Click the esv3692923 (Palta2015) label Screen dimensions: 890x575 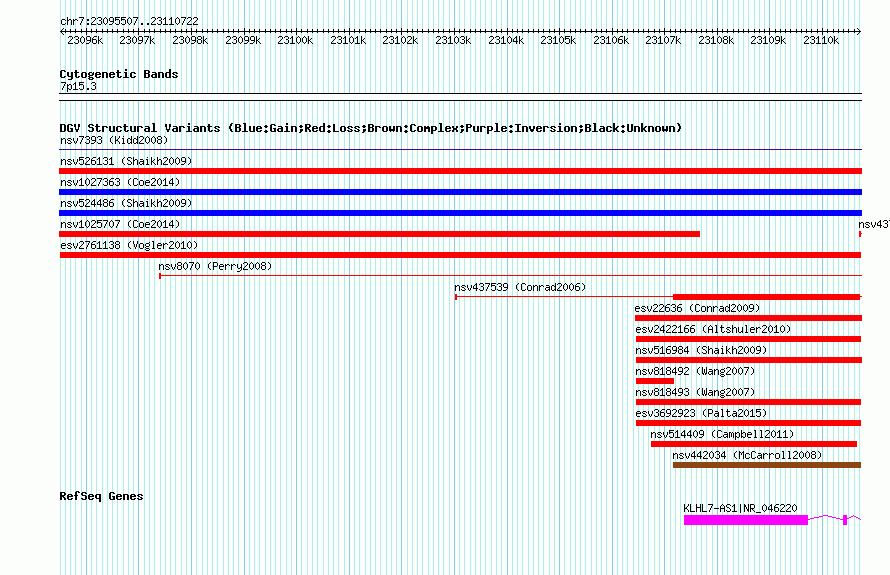(x=701, y=413)
